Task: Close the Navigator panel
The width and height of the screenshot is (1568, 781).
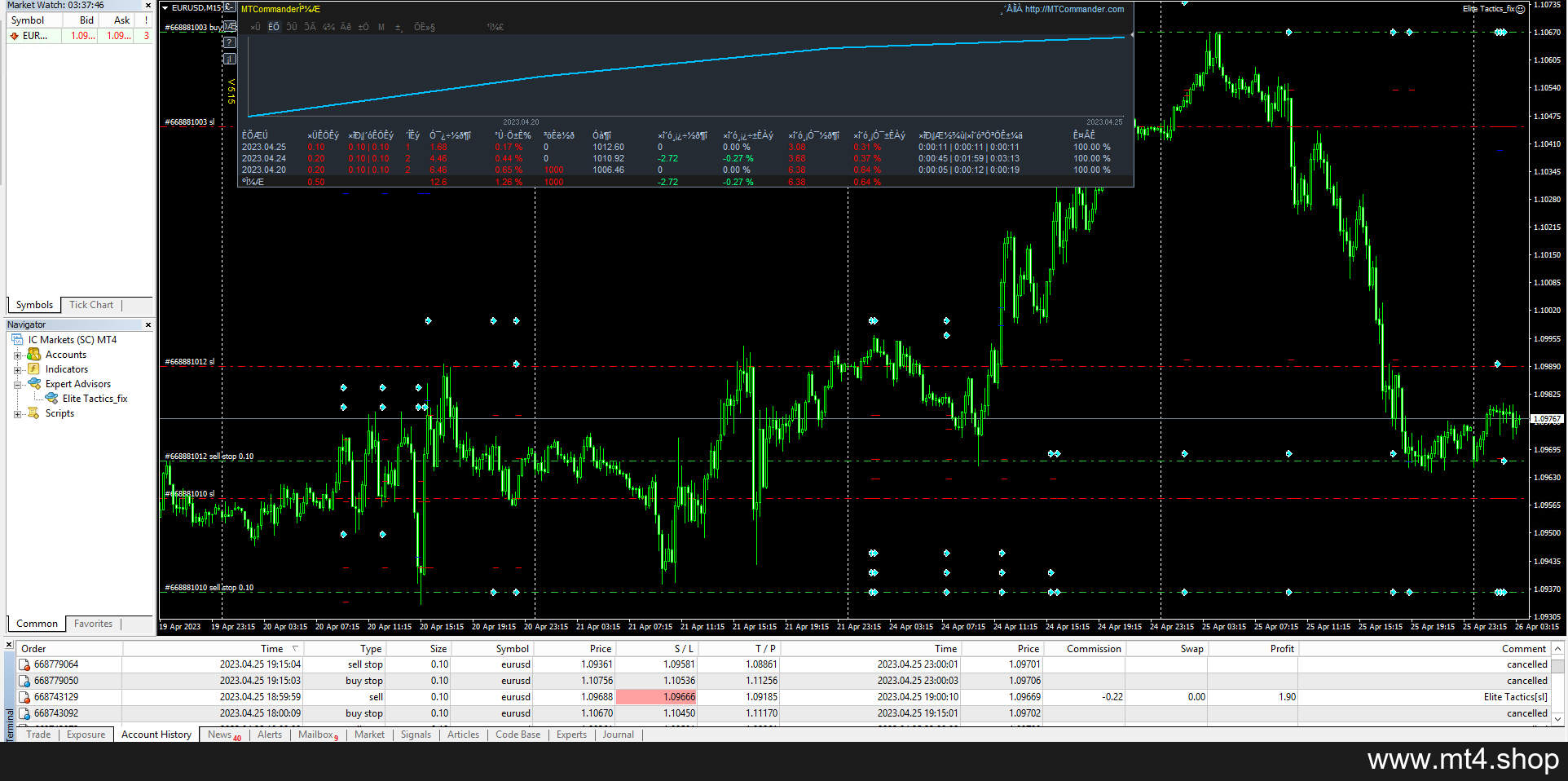Action: 148,324
